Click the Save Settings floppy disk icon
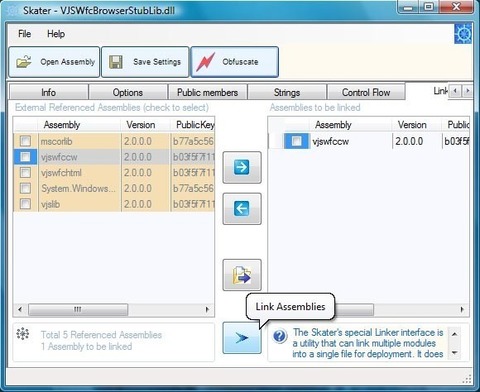The width and height of the screenshot is (480, 392). 116,62
